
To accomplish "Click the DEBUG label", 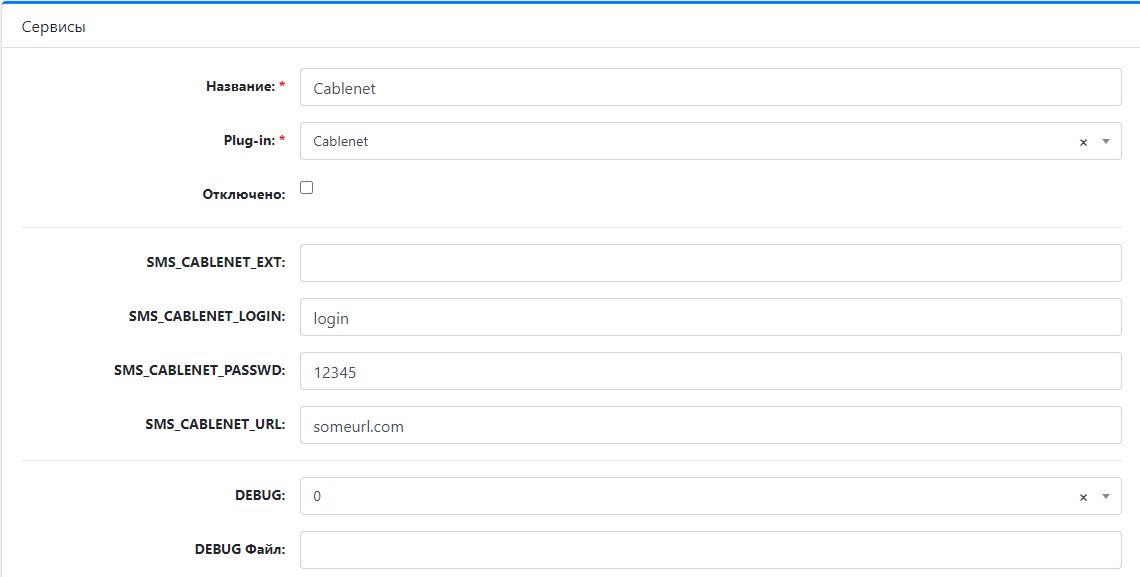I will pyautogui.click(x=260, y=496).
